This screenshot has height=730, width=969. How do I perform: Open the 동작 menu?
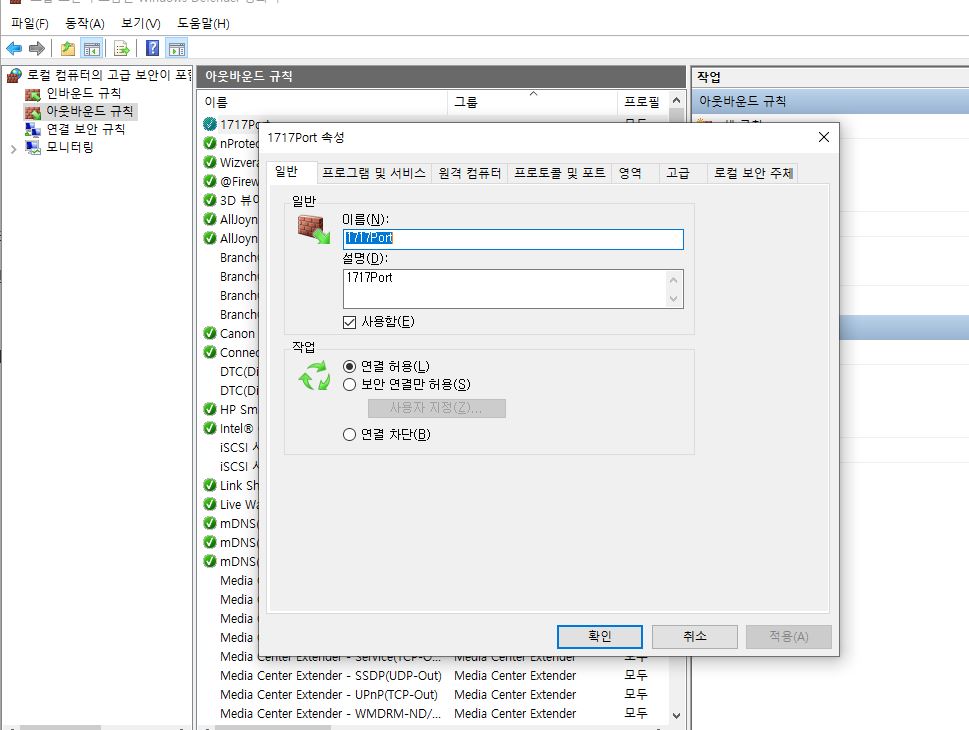[x=84, y=23]
